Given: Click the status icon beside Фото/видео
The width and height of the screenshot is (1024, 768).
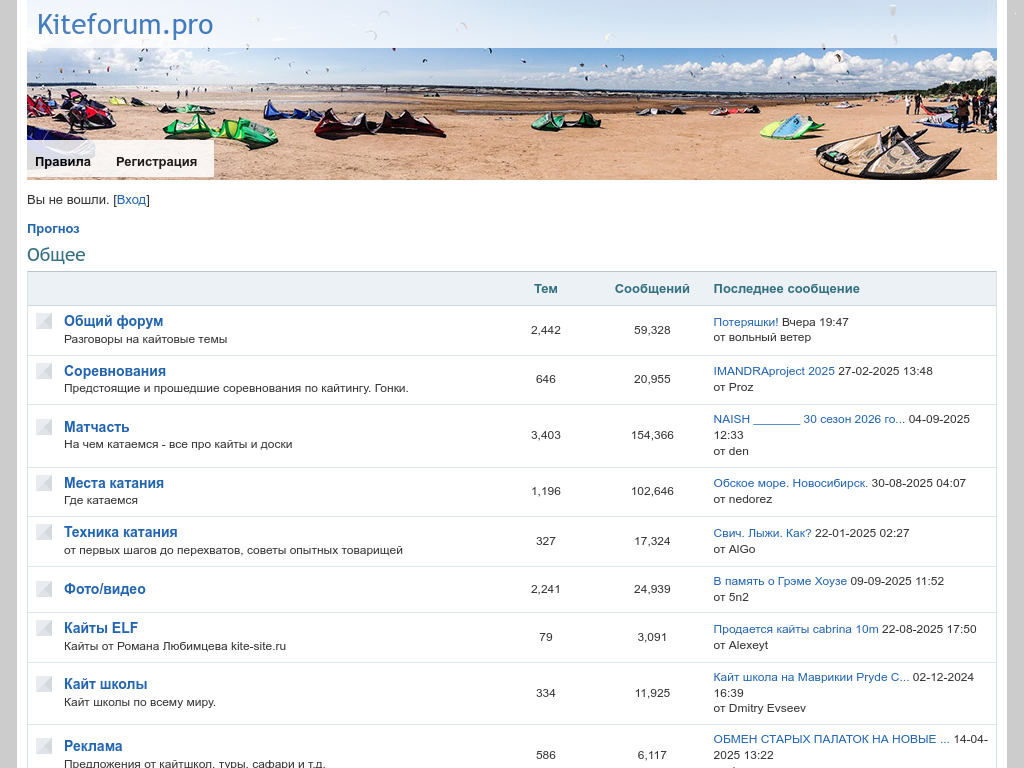Looking at the screenshot, I should 44,589.
